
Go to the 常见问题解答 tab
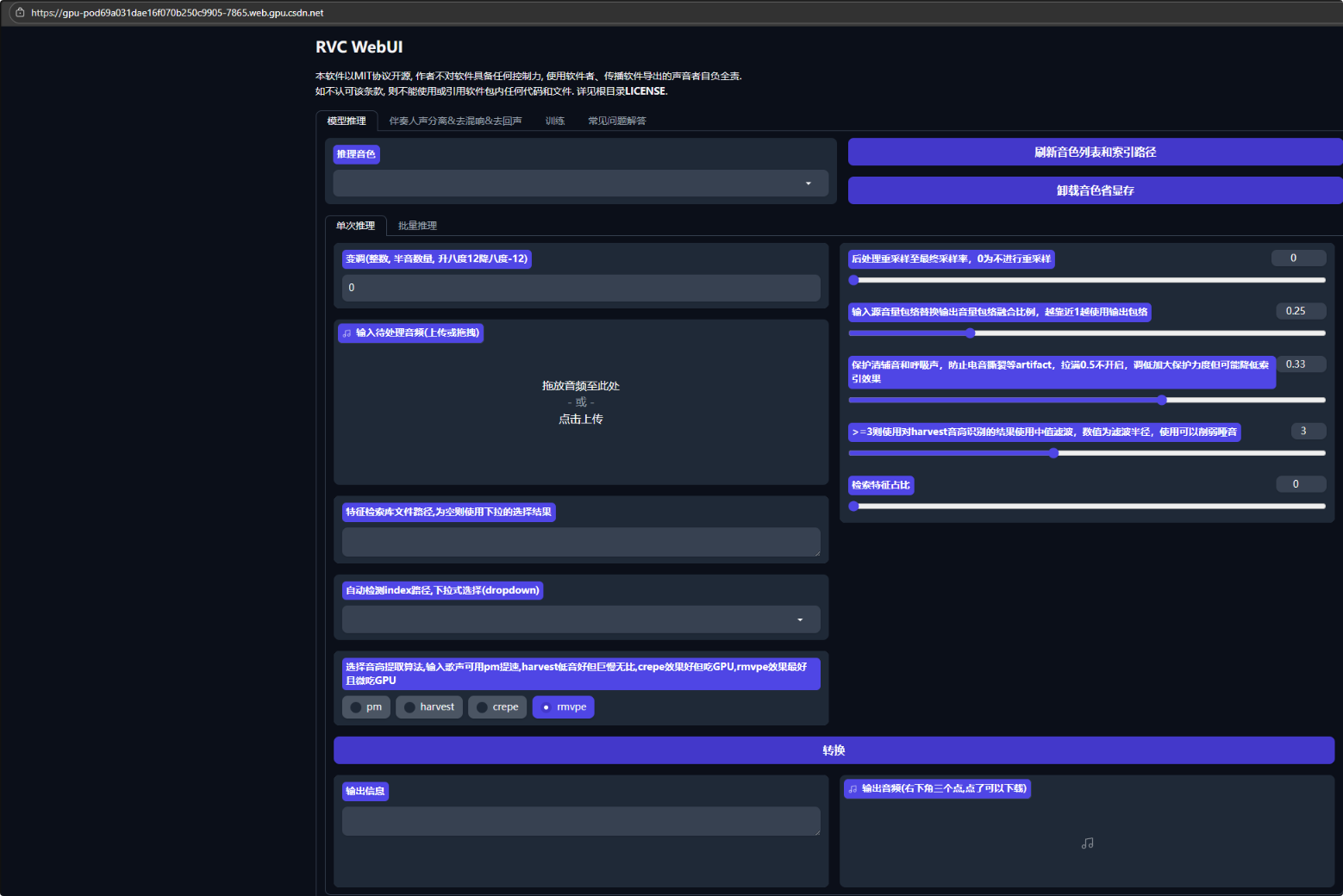pos(616,121)
